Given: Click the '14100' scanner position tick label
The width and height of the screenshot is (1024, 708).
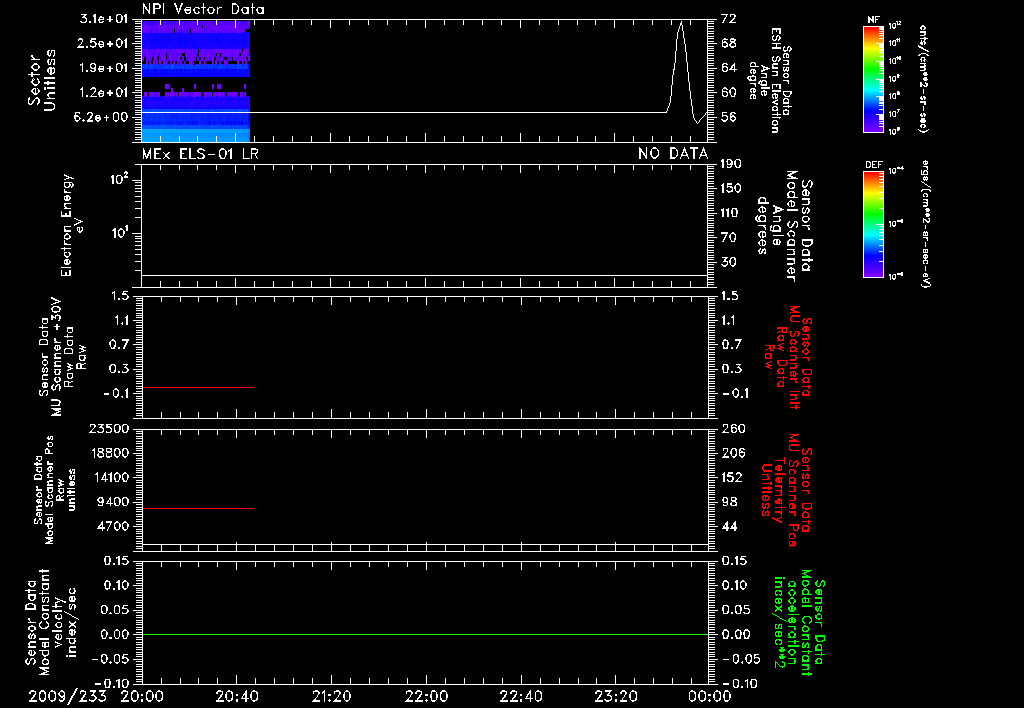Looking at the screenshot, I should (x=110, y=477).
